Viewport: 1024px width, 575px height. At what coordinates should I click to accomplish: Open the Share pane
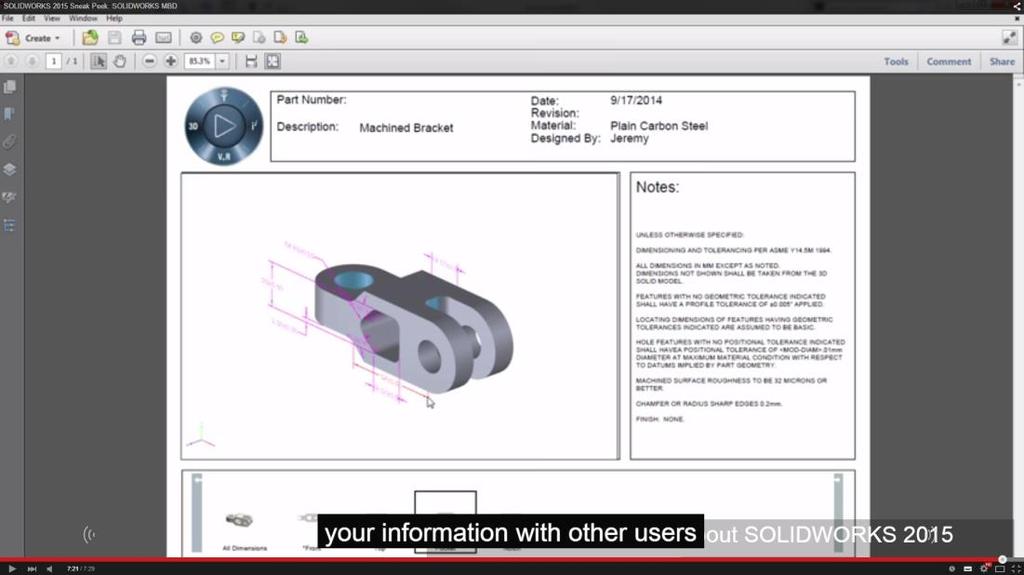click(x=1002, y=61)
